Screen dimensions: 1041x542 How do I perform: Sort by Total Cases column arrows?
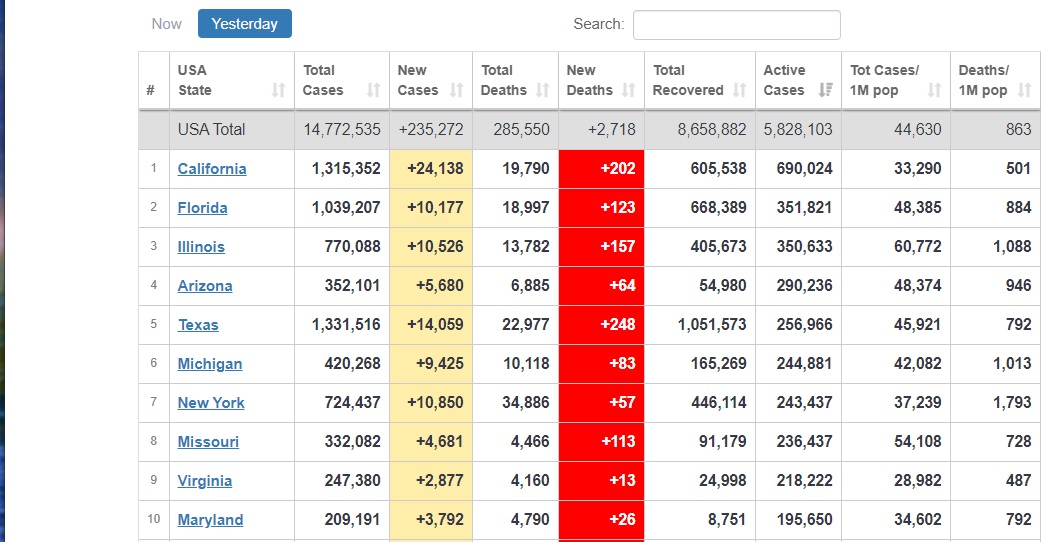373,90
